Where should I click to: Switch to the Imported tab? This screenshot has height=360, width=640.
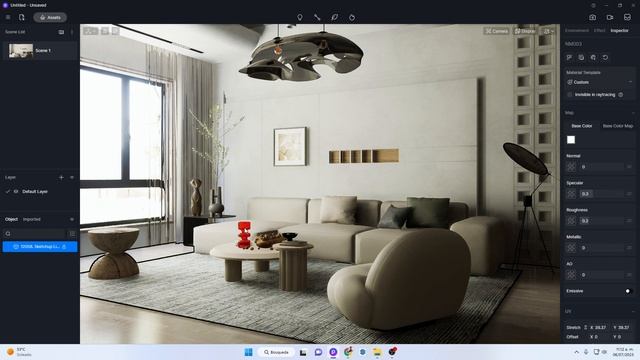coord(31,219)
